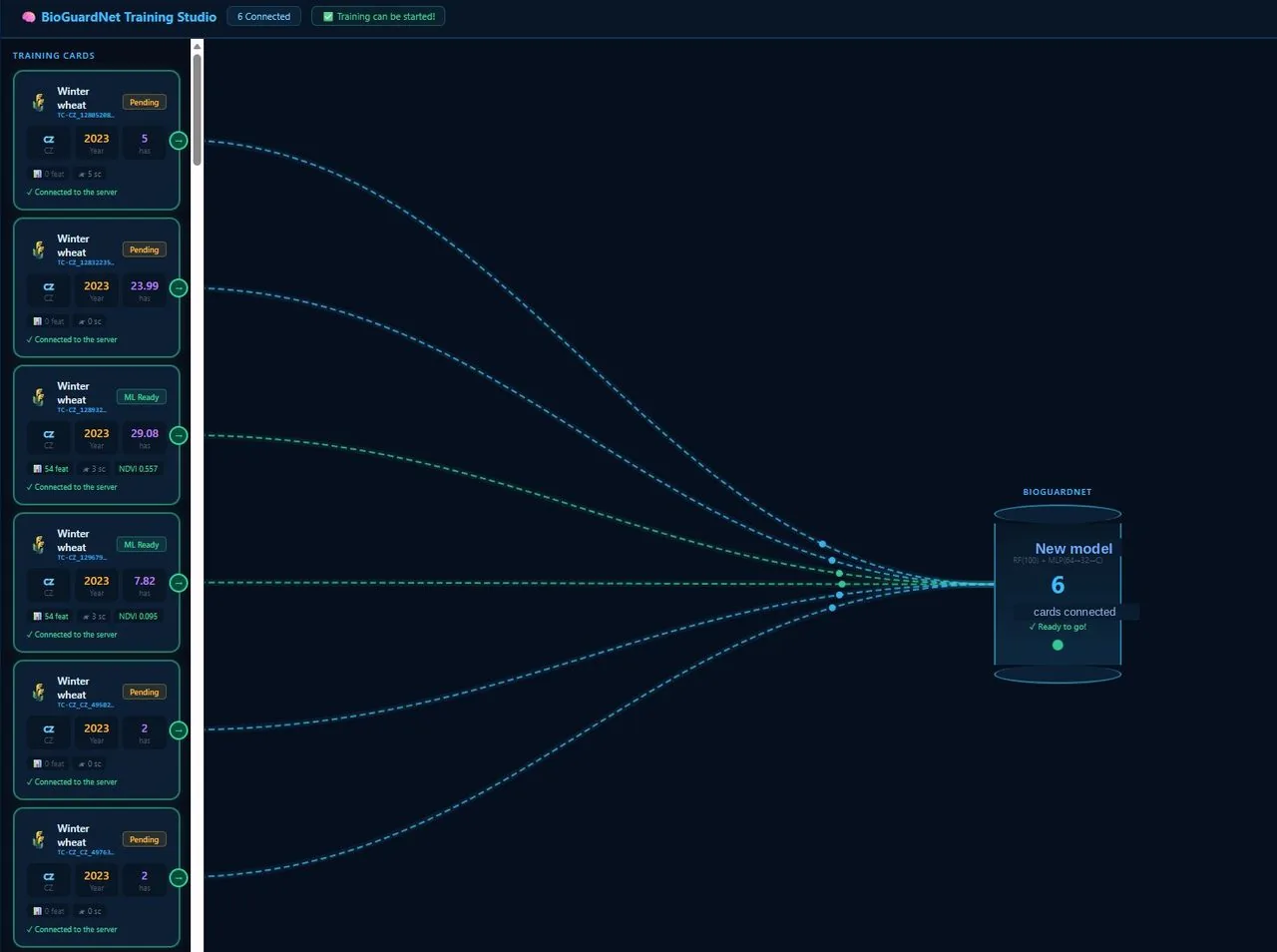
Task: Click the New model title on the model node
Action: tap(1073, 549)
